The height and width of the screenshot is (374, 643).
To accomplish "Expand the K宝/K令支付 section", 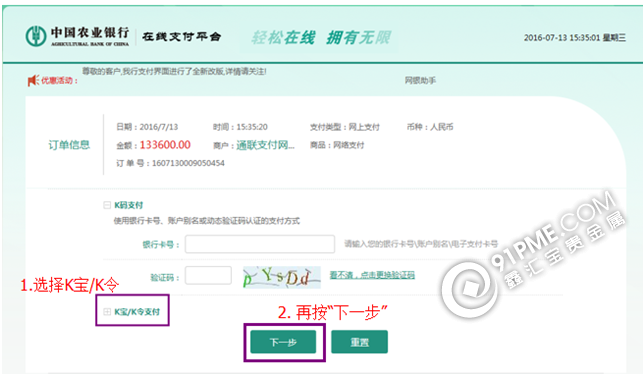I will coord(107,312).
